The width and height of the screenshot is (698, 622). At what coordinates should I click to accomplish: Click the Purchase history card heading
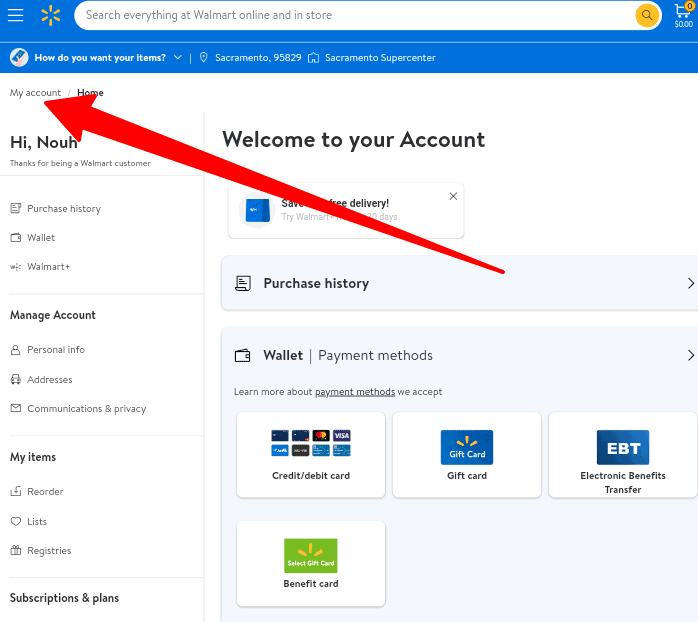[316, 284]
